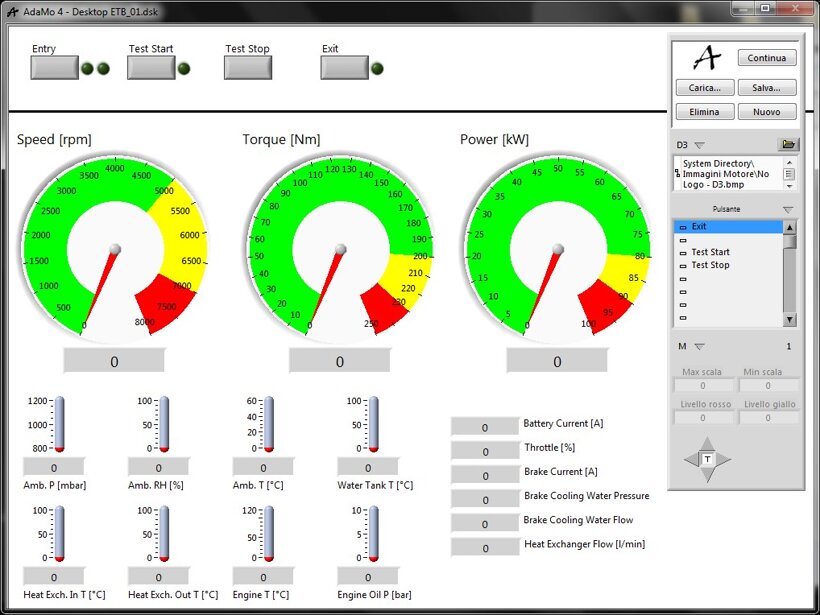Open the Pulsante dropdown arrow
Image resolution: width=820 pixels, height=615 pixels.
coord(788,209)
